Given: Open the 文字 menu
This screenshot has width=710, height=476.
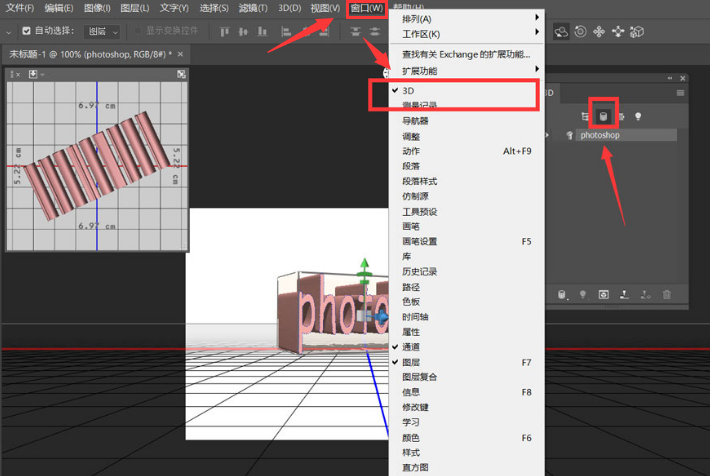Looking at the screenshot, I should [x=174, y=8].
